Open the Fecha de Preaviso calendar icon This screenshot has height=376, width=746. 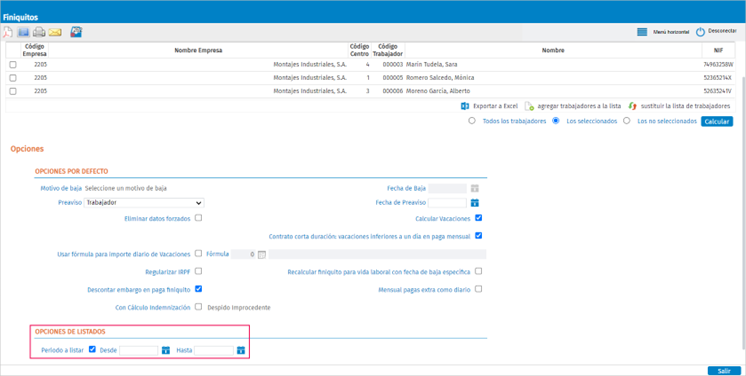(474, 203)
